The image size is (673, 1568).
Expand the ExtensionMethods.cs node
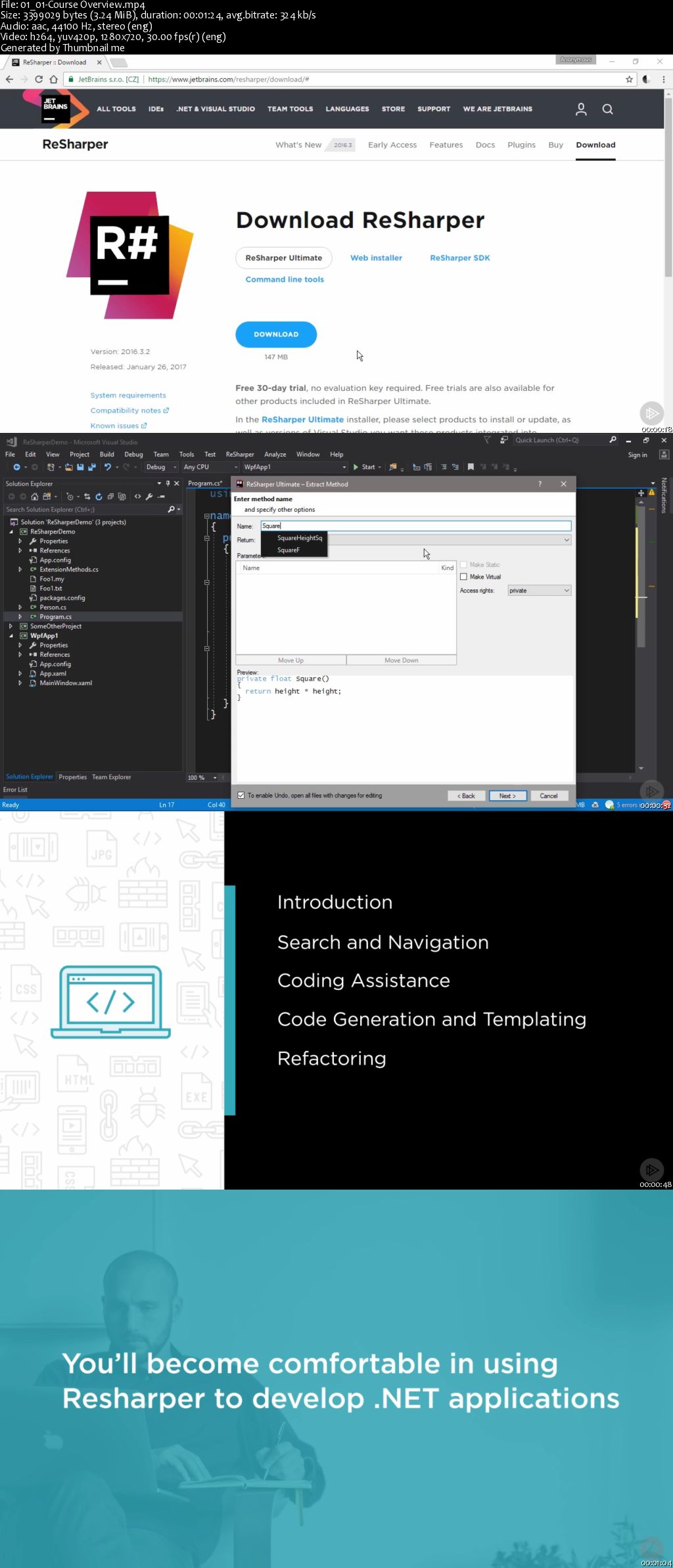[x=20, y=570]
